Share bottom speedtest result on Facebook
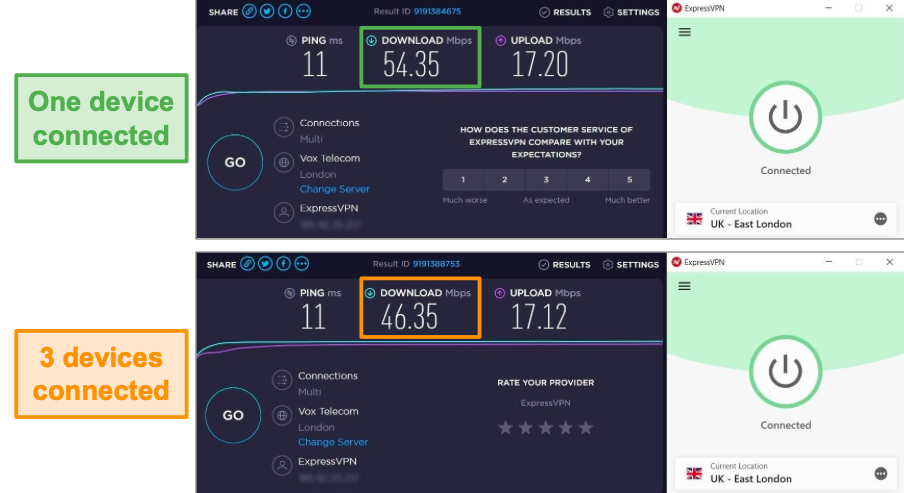904x493 pixels. (283, 264)
